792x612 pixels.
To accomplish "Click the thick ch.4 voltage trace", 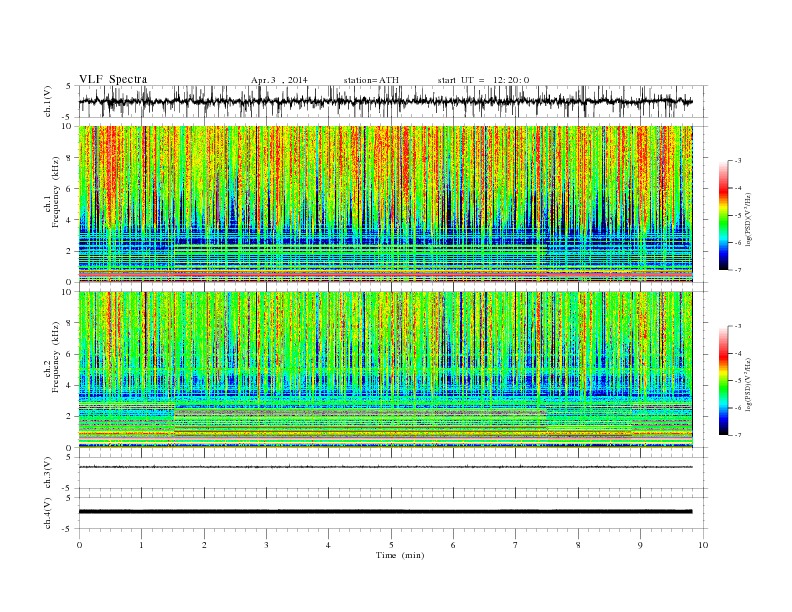I will click(x=385, y=512).
